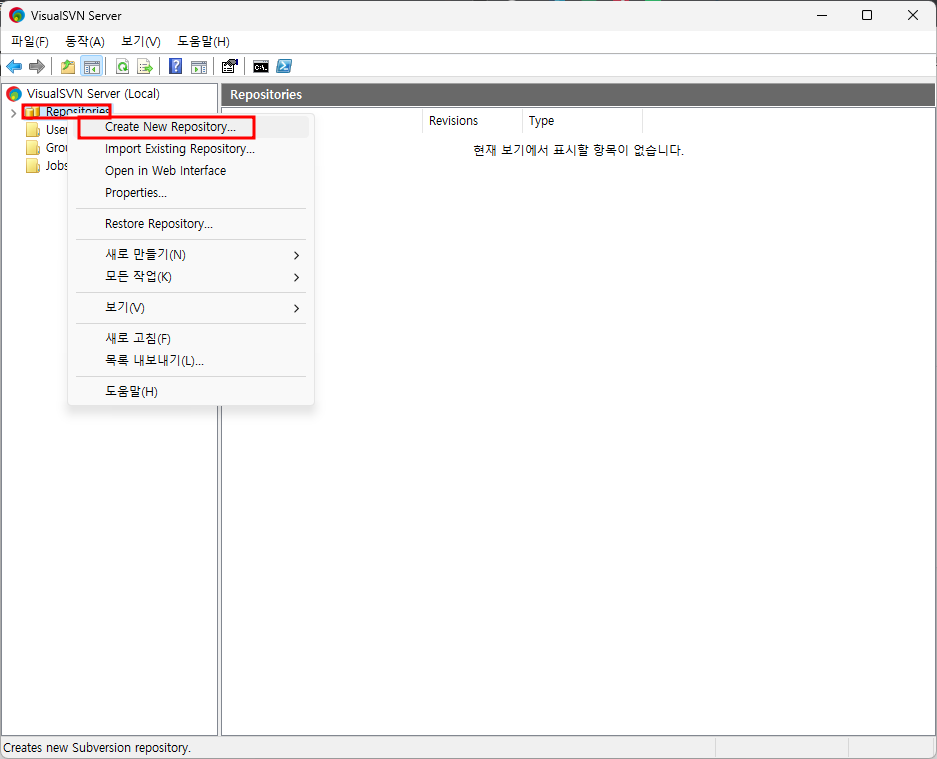This screenshot has width=937, height=759.
Task: Minimize the VisualSVN Server window
Action: pyautogui.click(x=822, y=16)
